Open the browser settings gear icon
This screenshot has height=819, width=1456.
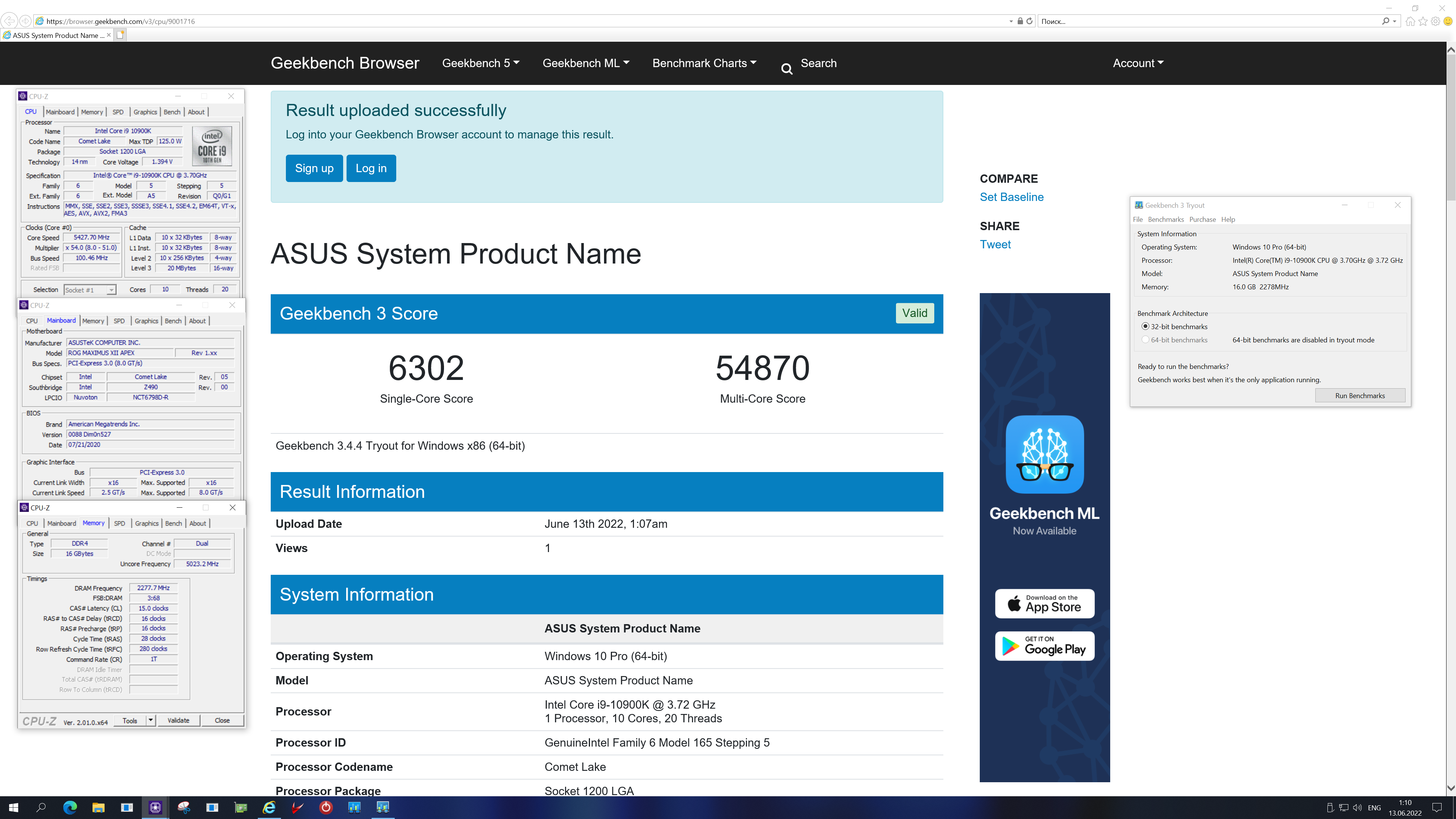(x=1435, y=22)
